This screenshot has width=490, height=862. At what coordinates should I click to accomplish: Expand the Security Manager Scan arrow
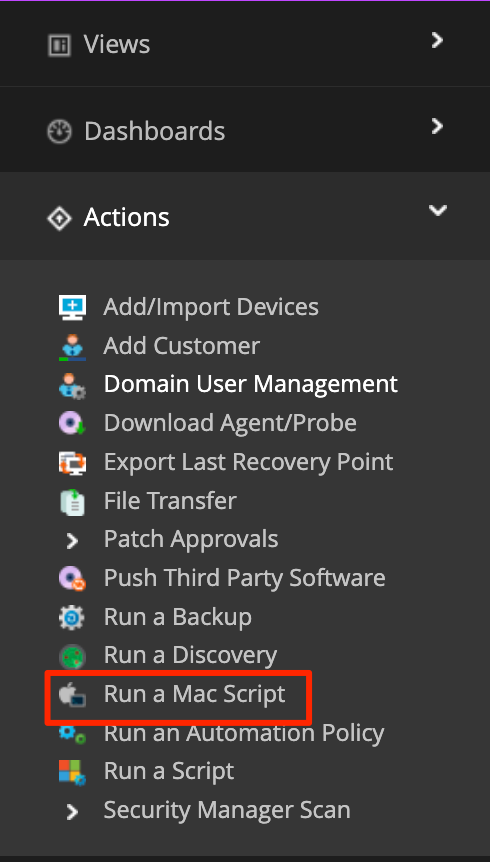[x=72, y=811]
